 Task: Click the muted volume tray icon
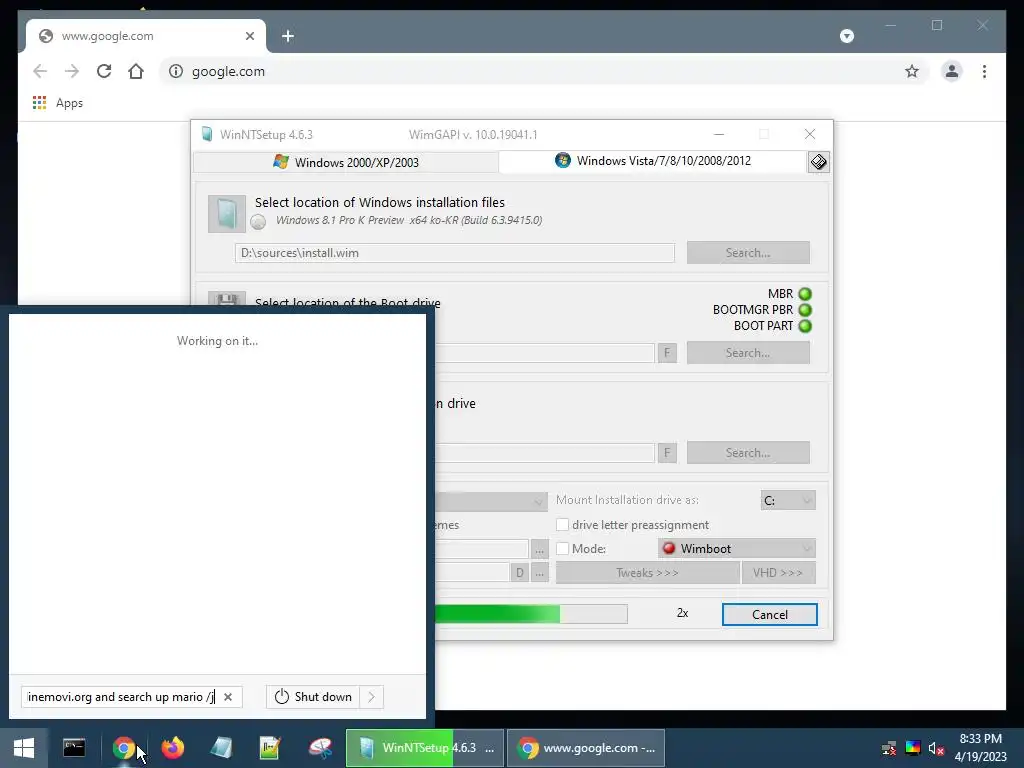(936, 748)
